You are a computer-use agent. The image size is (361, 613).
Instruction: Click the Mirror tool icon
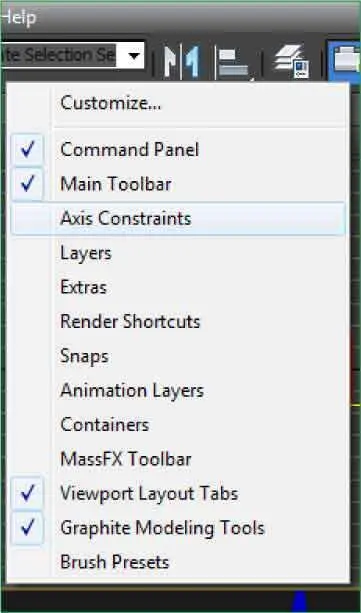tap(182, 61)
